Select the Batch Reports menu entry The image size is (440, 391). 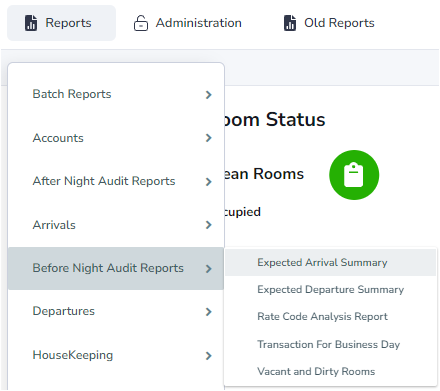(116, 94)
